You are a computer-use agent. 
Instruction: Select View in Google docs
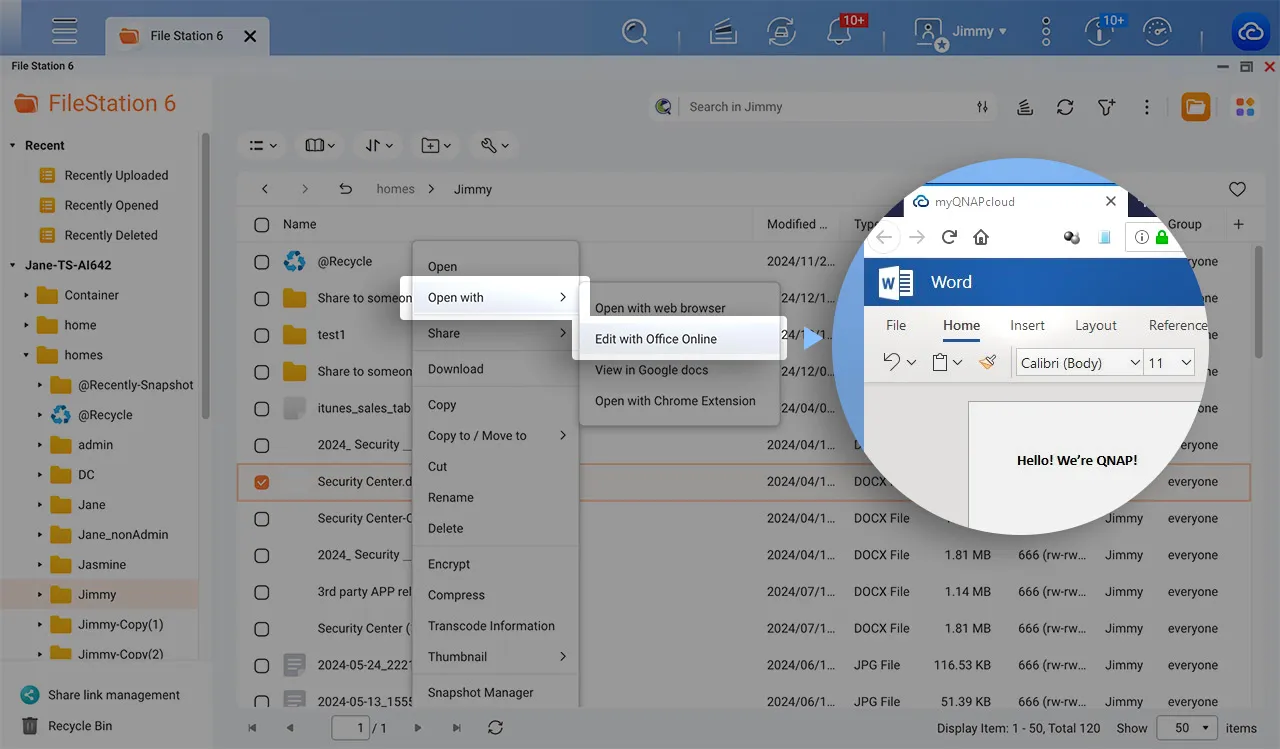click(678, 370)
